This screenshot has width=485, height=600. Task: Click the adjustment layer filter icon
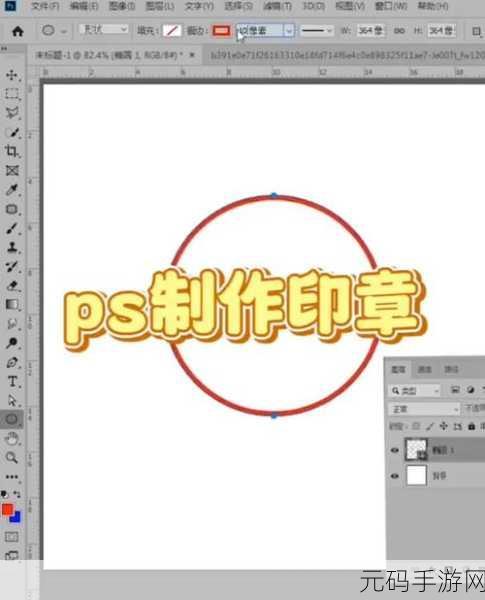click(470, 390)
